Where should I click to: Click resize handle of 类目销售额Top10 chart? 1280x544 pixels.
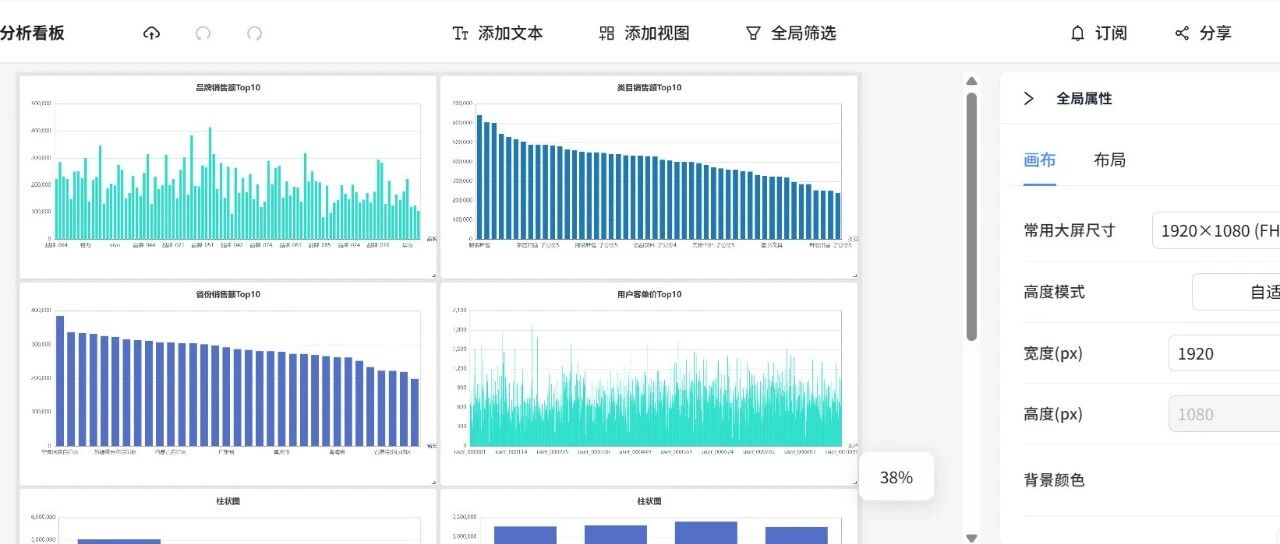click(854, 275)
